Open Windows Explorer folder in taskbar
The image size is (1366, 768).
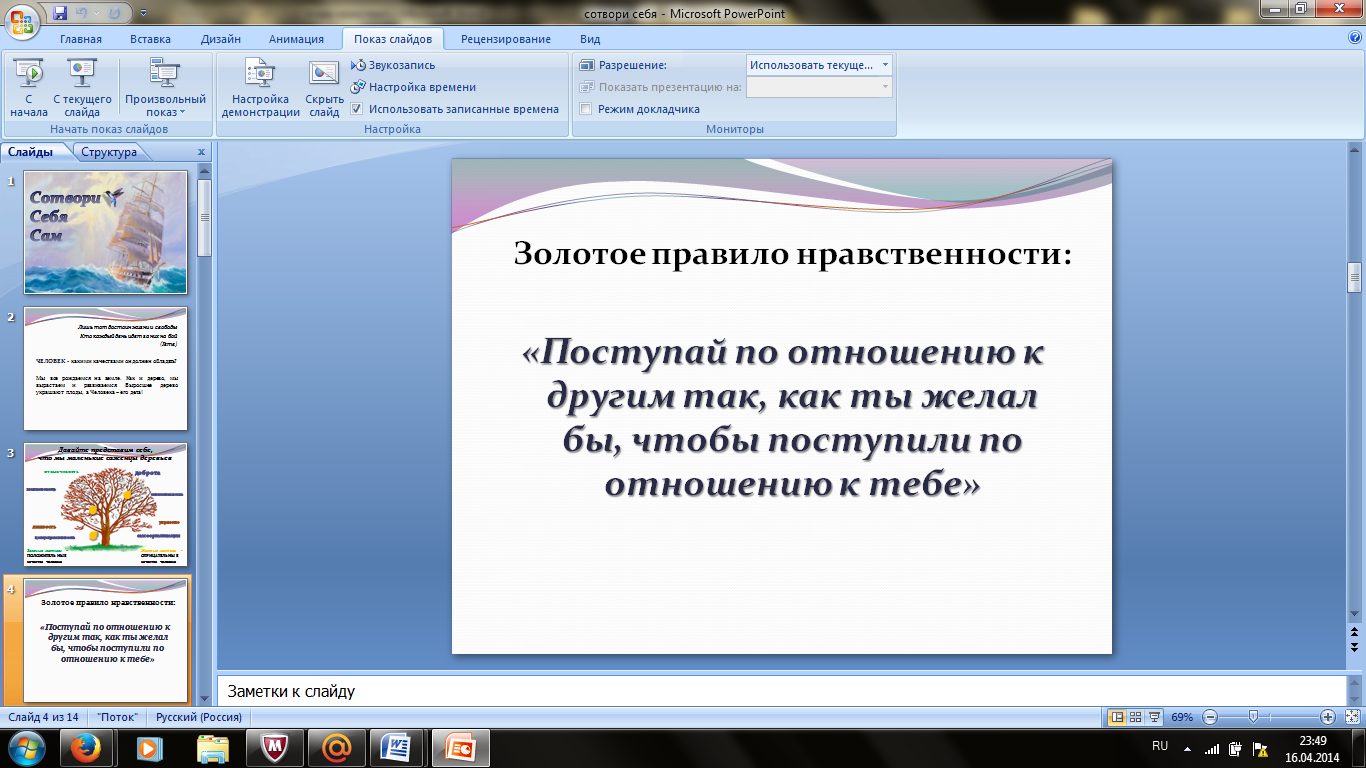(x=214, y=748)
